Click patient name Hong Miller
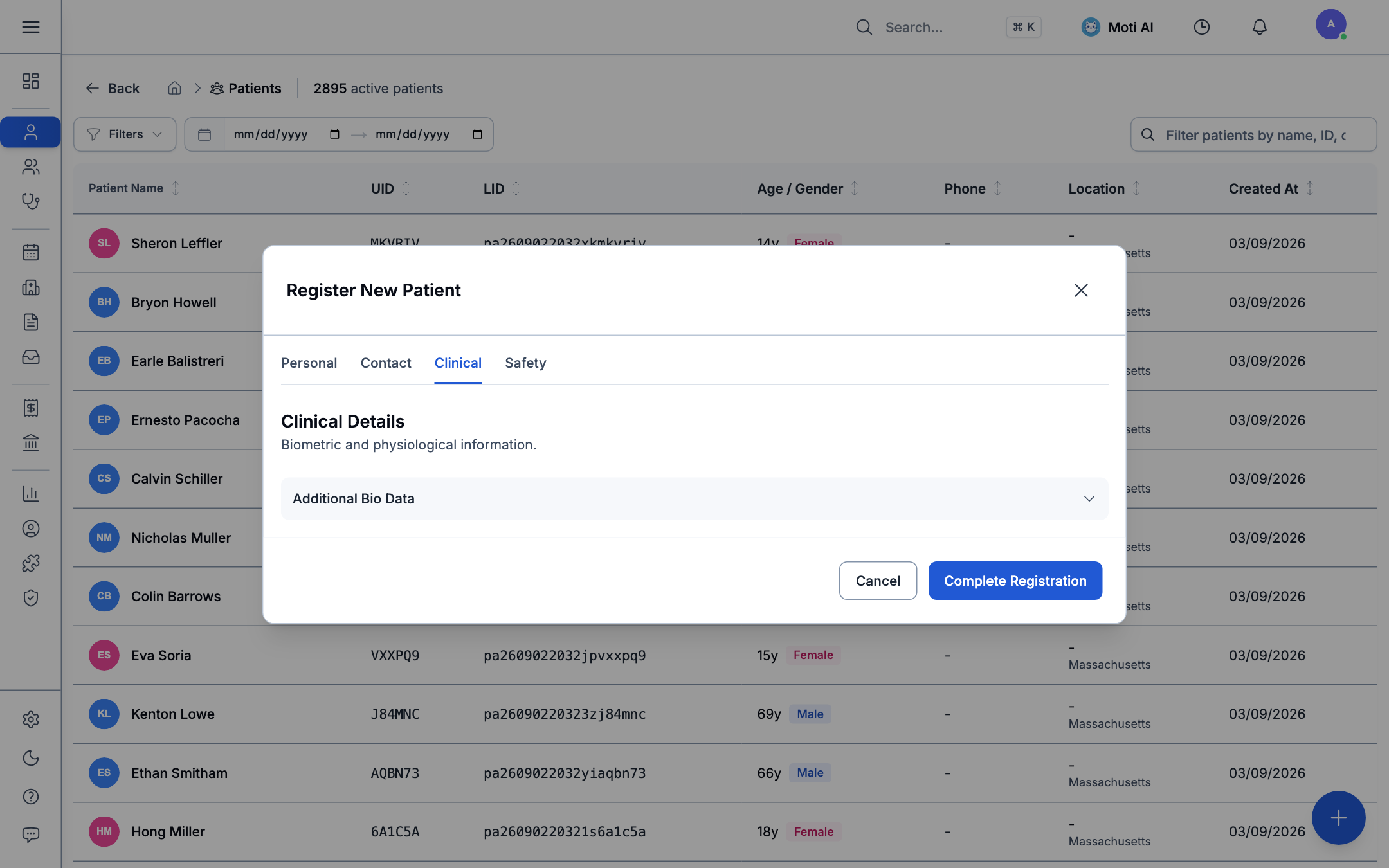1389x868 pixels. pos(168,831)
